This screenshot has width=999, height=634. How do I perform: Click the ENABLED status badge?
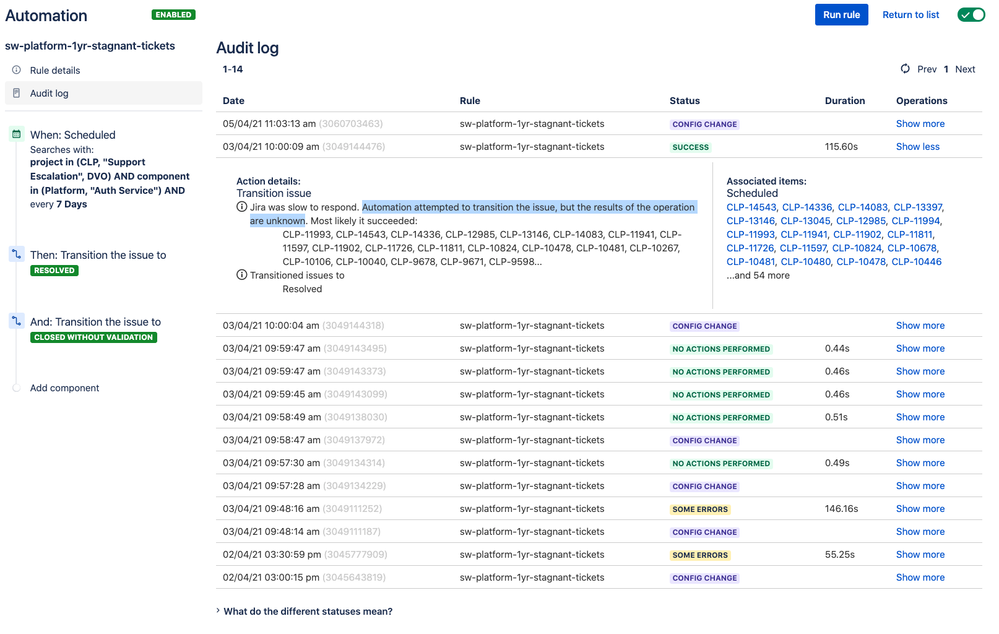(x=173, y=15)
